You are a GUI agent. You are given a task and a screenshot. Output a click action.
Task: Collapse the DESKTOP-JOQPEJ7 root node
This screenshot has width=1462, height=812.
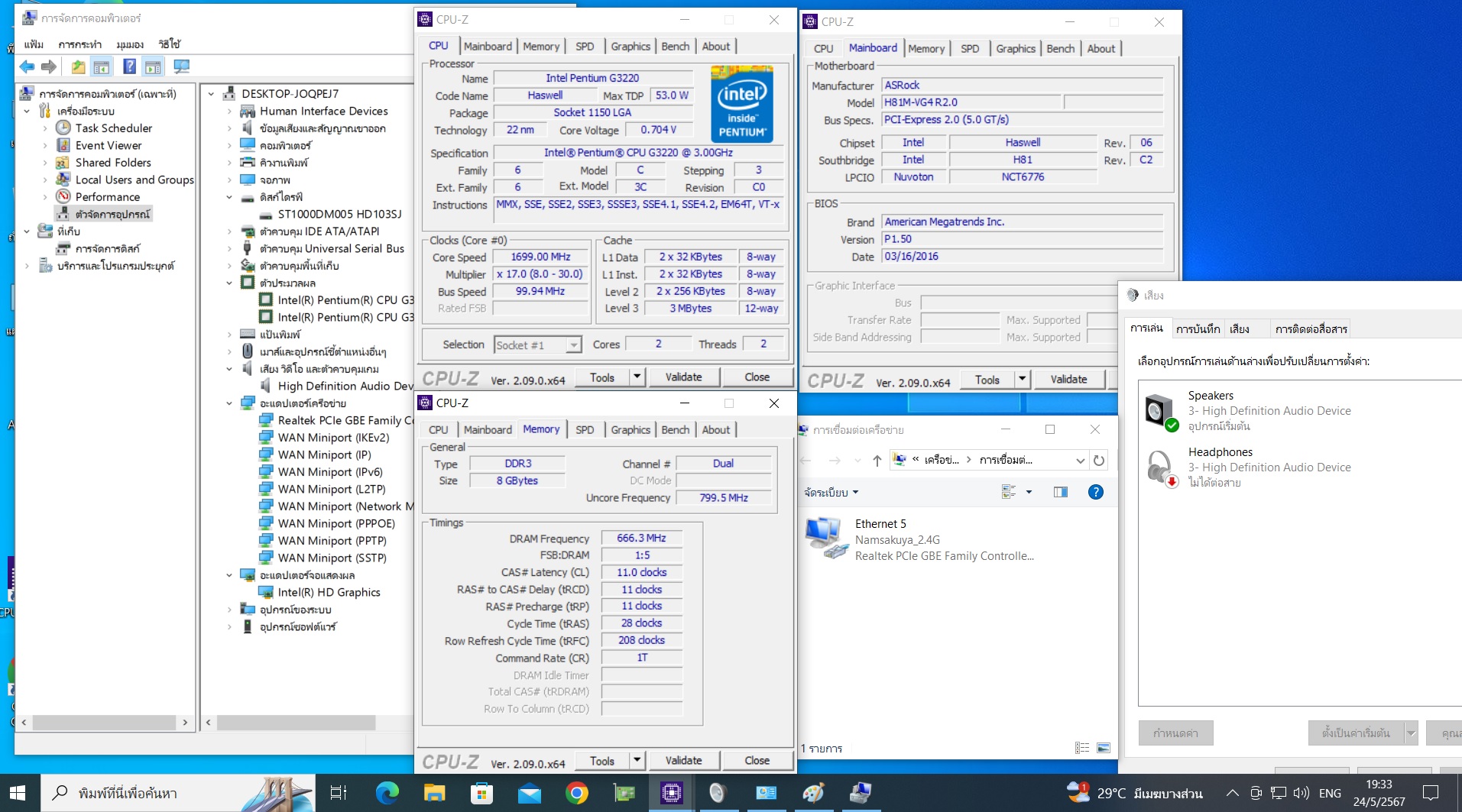click(211, 94)
